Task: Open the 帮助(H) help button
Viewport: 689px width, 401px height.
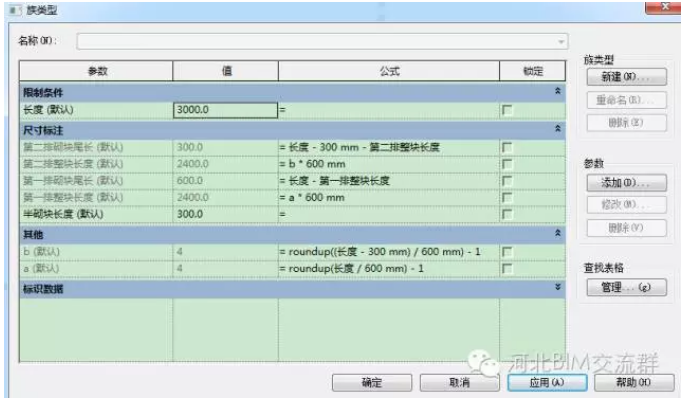Action: 634,383
